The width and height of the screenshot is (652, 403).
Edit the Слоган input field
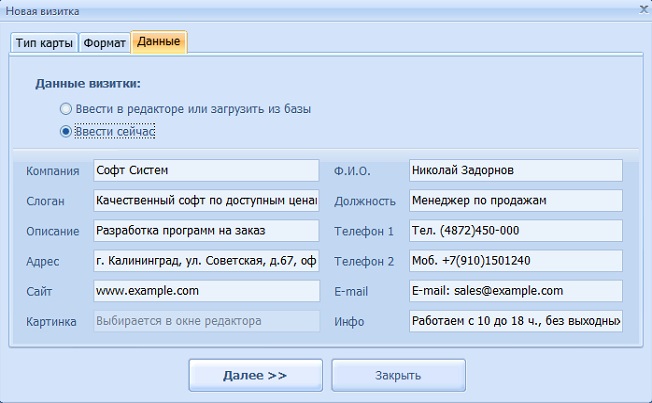pyautogui.click(x=206, y=200)
